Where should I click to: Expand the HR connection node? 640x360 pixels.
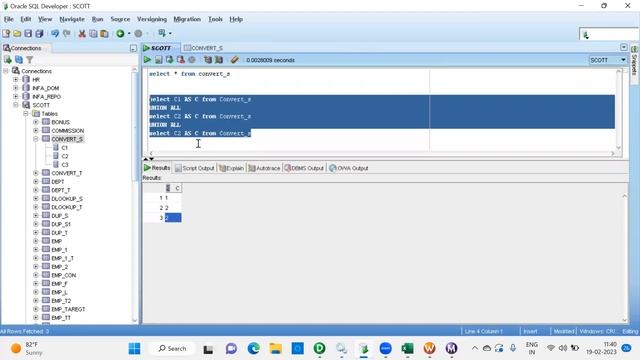[x=16, y=80]
